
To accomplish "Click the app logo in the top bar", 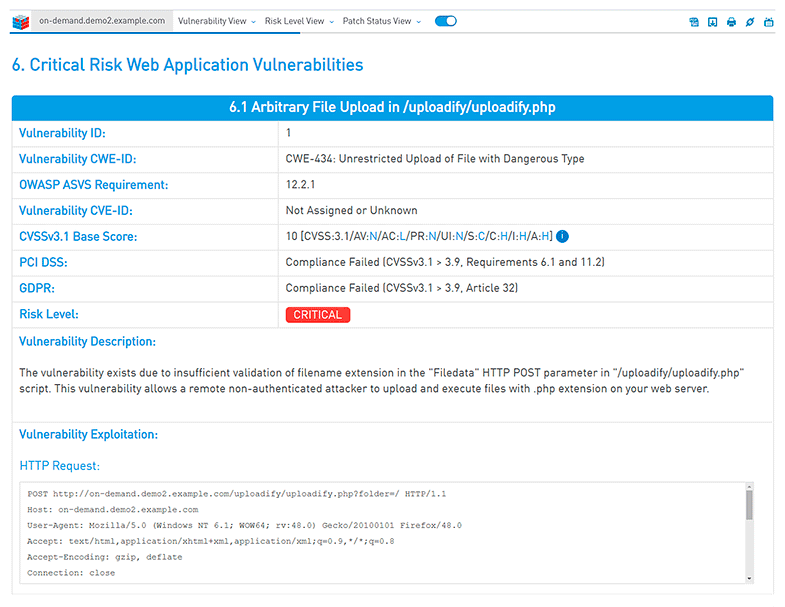I will (18, 21).
